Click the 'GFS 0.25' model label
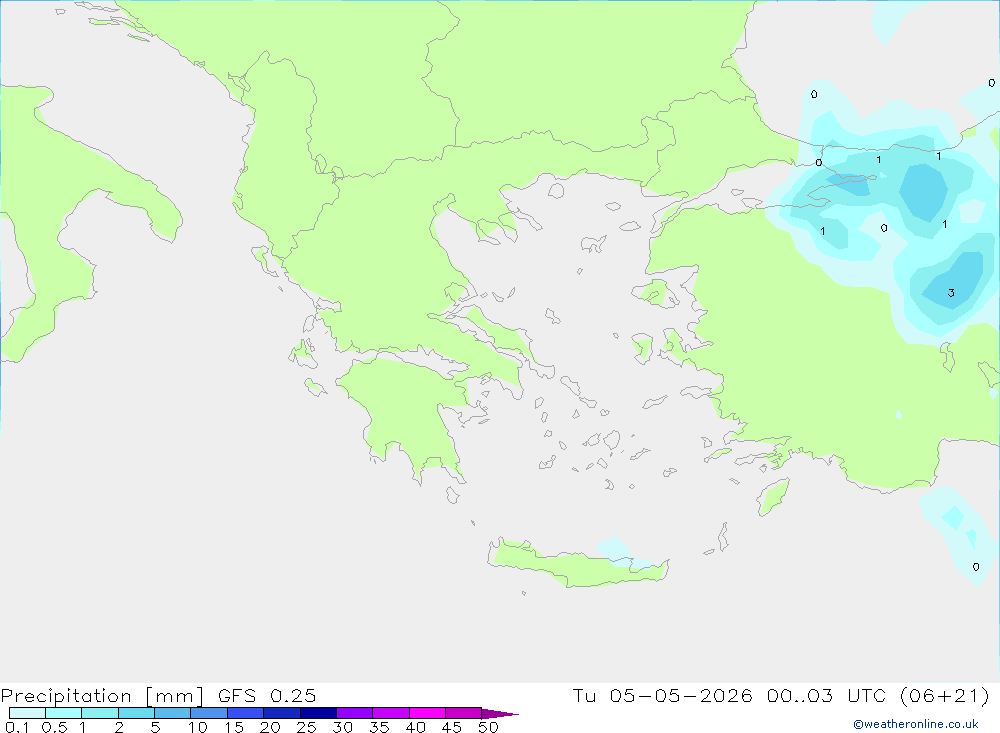1000x733 pixels. (267, 696)
